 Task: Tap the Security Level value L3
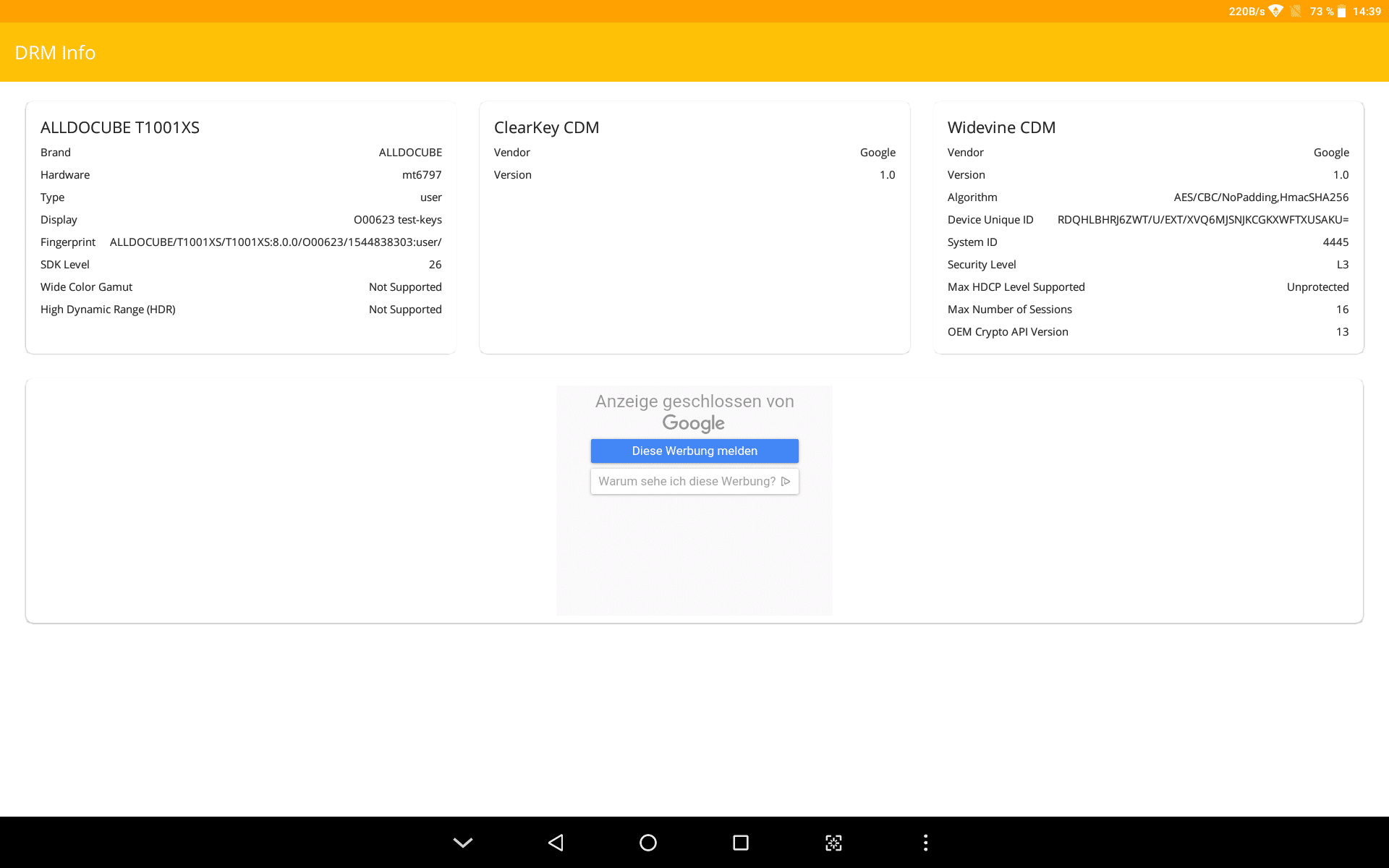click(x=1343, y=264)
